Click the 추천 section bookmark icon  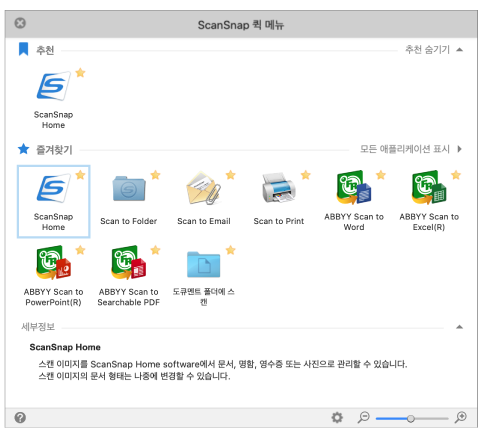(x=23, y=49)
